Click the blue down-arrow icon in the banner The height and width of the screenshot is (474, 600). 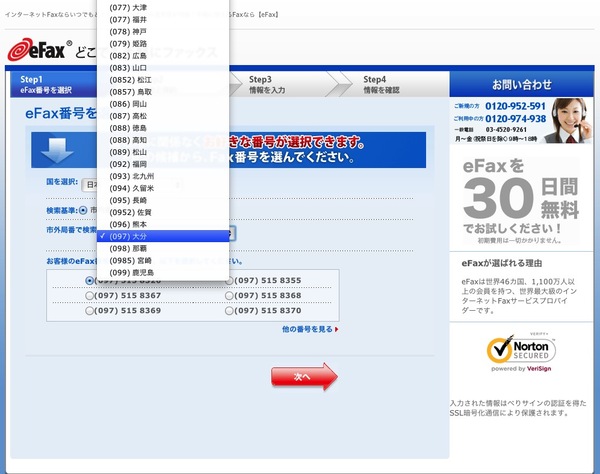[57, 150]
